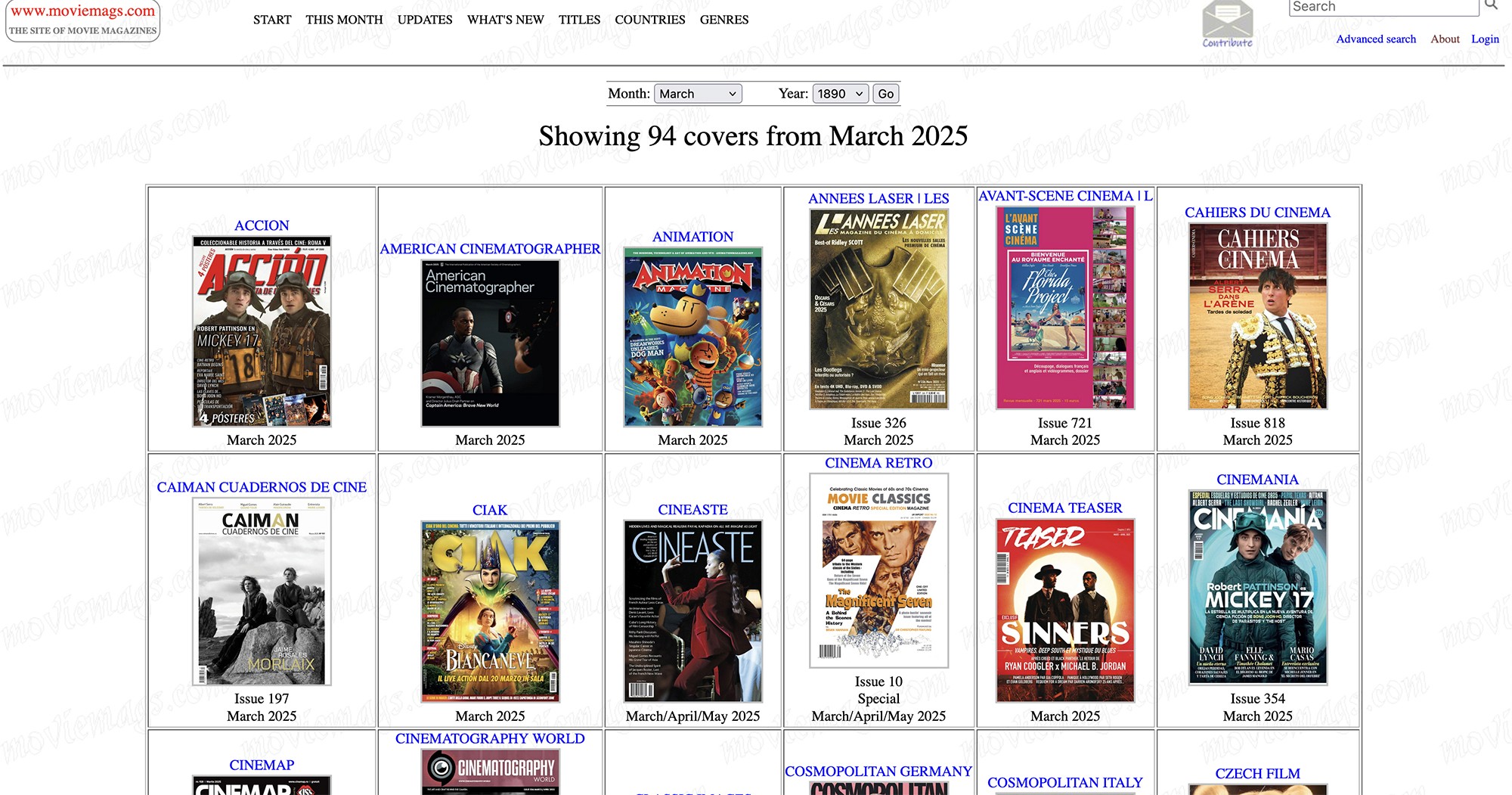Open the About link
Screen dimensions: 1512x795
coord(1445,39)
